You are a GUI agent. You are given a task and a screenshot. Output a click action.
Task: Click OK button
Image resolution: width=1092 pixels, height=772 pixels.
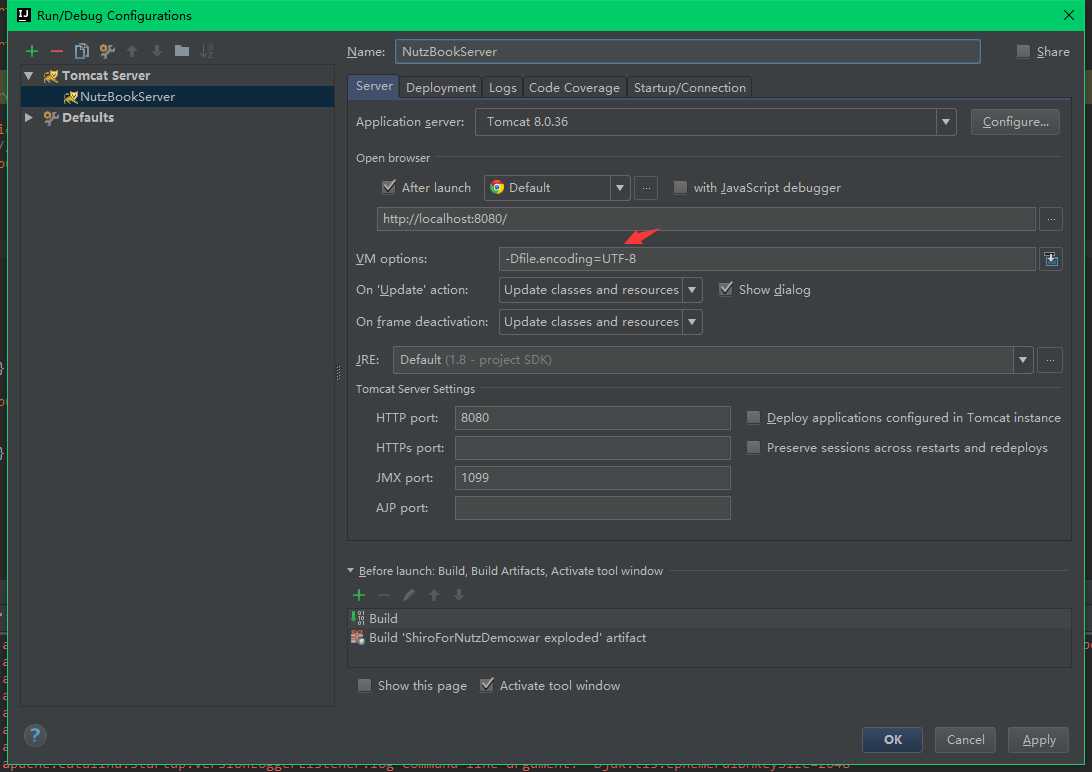click(892, 739)
